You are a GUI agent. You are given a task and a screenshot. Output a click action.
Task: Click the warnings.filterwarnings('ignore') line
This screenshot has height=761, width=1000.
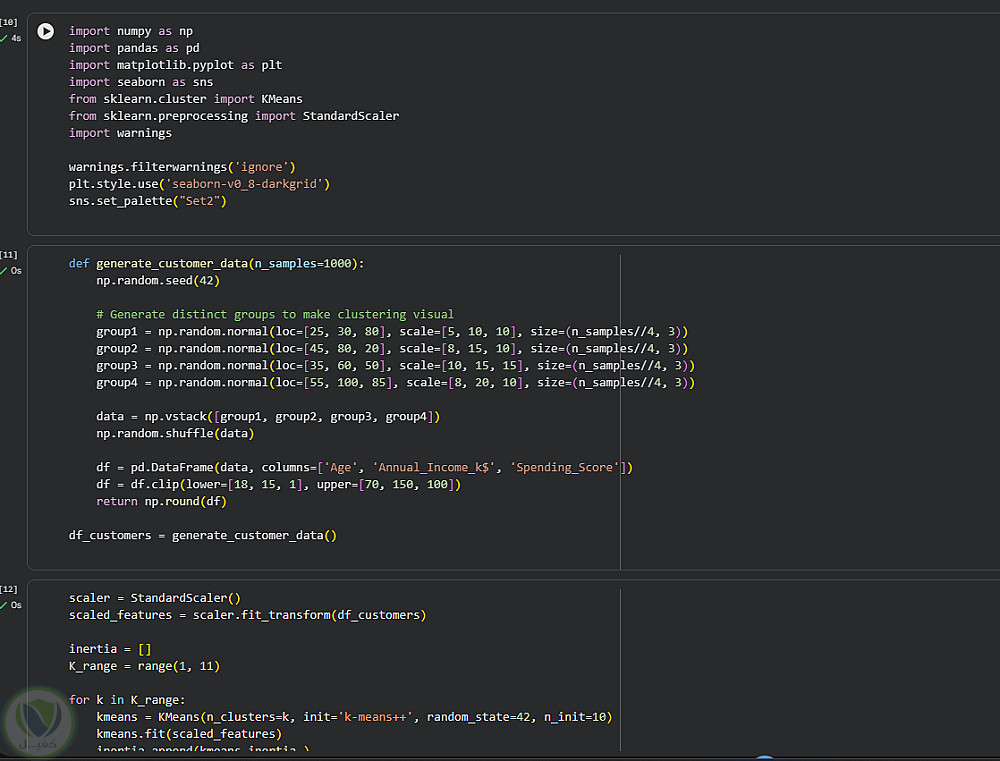point(182,166)
